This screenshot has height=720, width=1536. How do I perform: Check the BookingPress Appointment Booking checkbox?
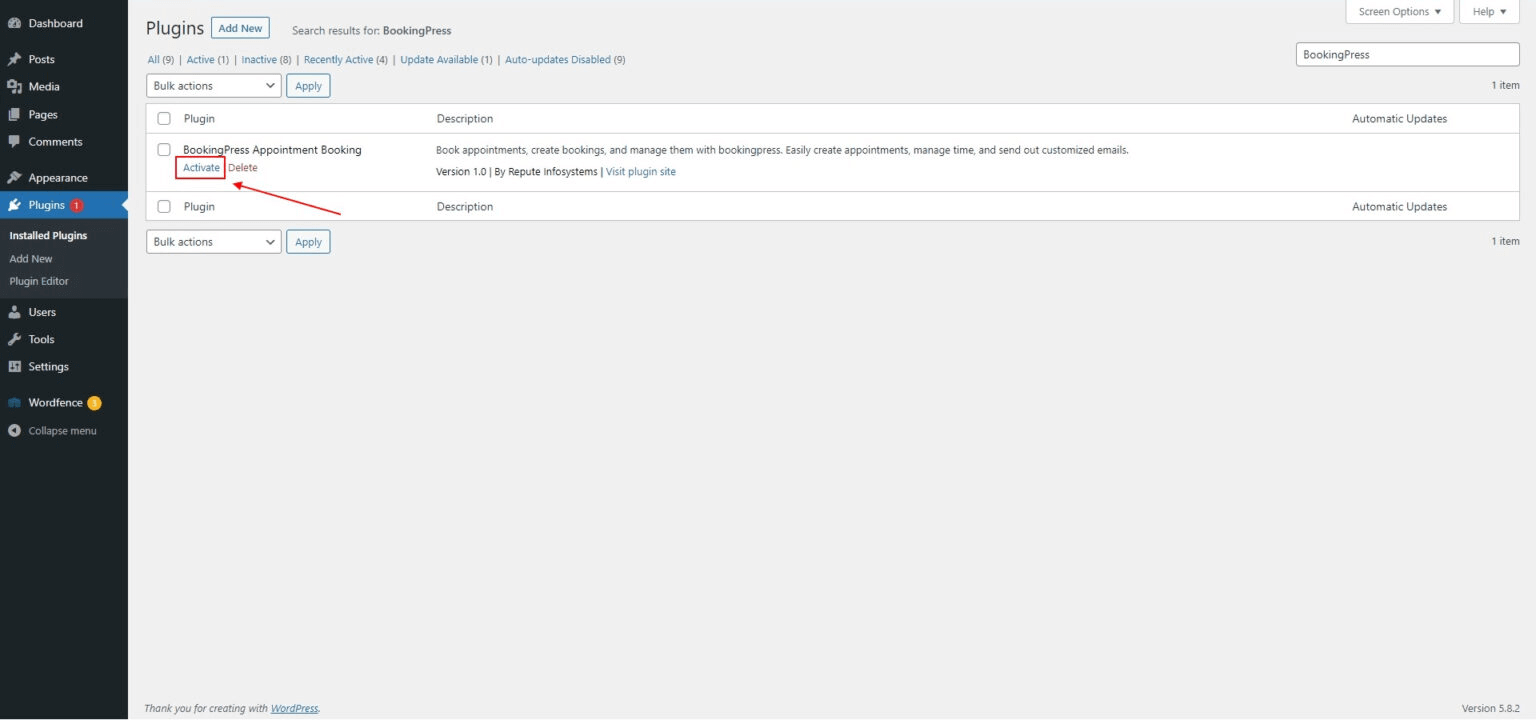point(164,150)
